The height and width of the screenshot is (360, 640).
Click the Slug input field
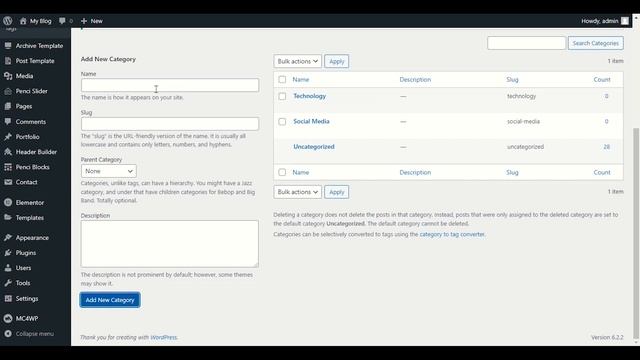click(170, 124)
